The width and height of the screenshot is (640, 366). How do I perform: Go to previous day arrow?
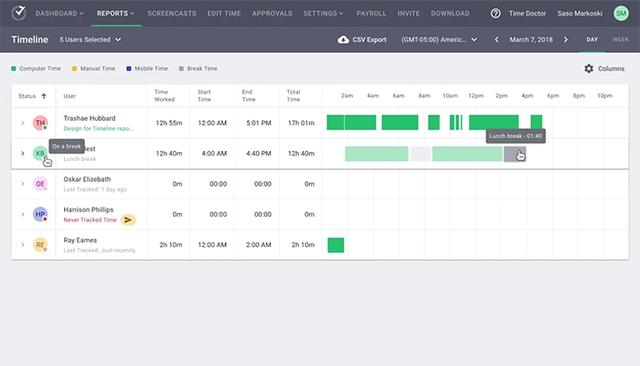(496, 40)
